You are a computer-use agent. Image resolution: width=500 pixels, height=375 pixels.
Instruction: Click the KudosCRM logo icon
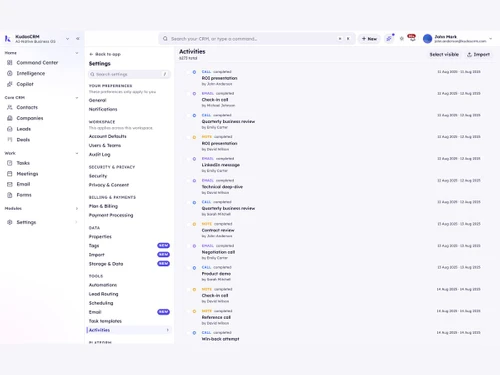8,39
